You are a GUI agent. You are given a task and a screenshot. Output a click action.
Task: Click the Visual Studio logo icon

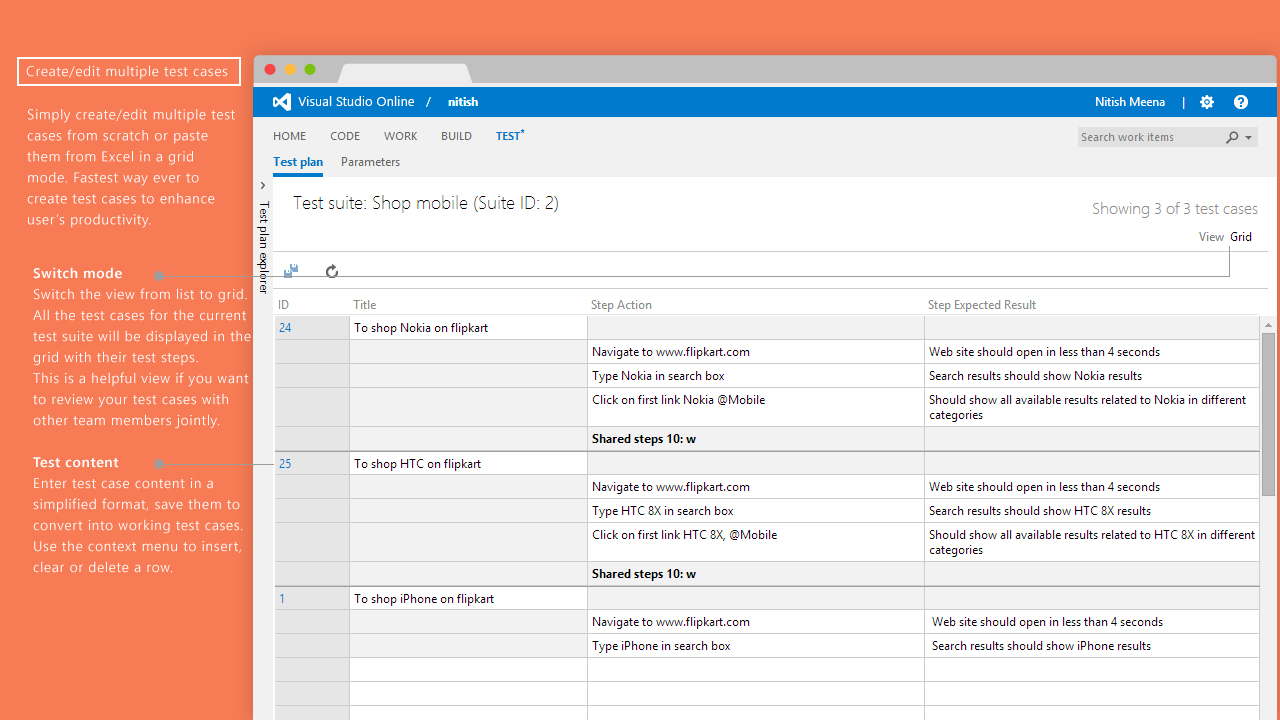click(282, 102)
